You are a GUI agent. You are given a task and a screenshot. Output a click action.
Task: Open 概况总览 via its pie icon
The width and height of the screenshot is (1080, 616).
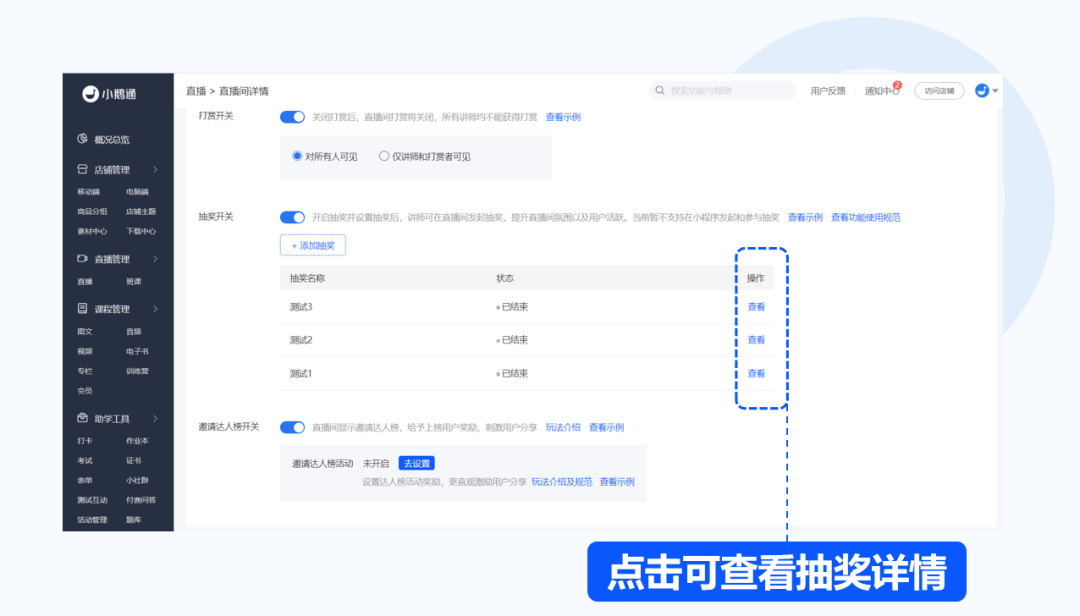tap(83, 138)
